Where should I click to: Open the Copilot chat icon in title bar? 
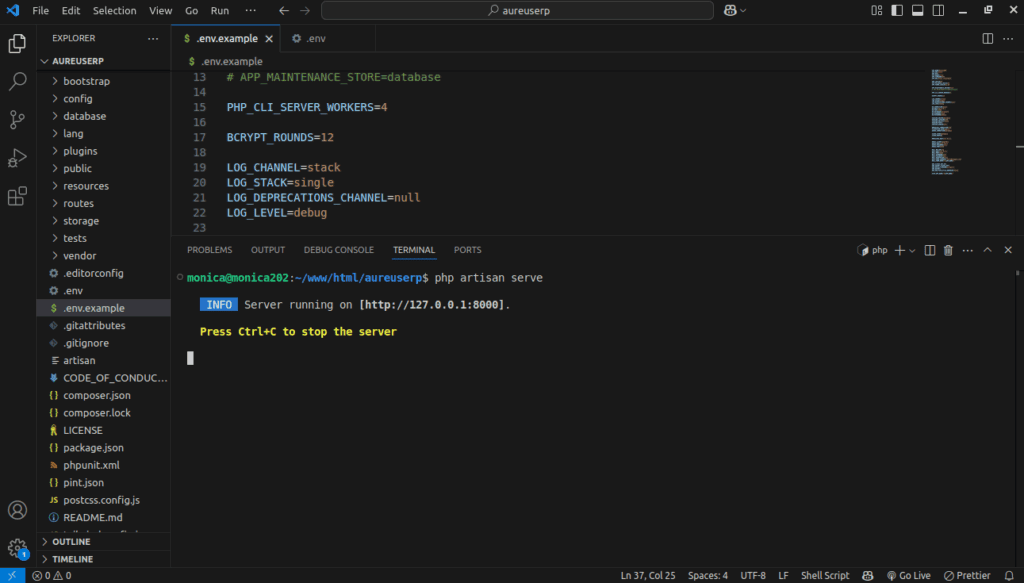coord(730,10)
